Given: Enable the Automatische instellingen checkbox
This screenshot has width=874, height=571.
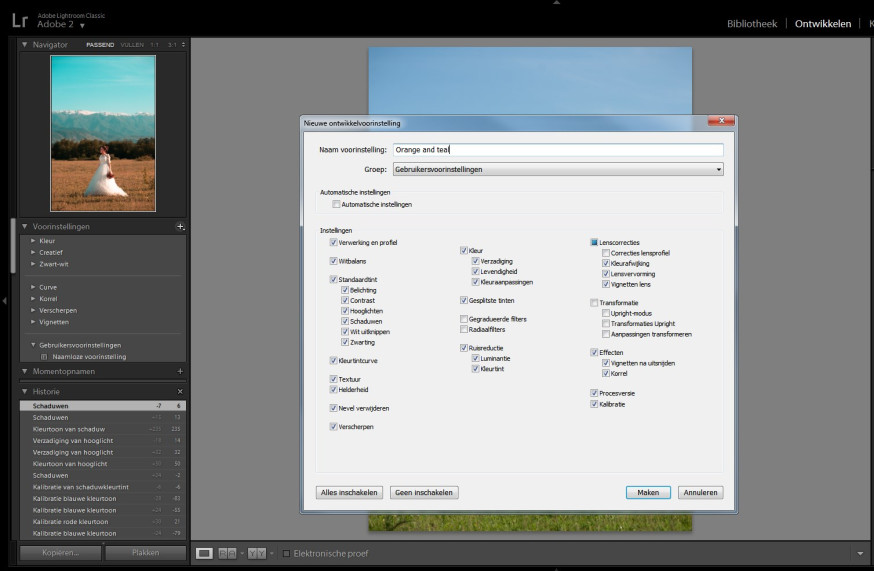Looking at the screenshot, I should pyautogui.click(x=336, y=204).
